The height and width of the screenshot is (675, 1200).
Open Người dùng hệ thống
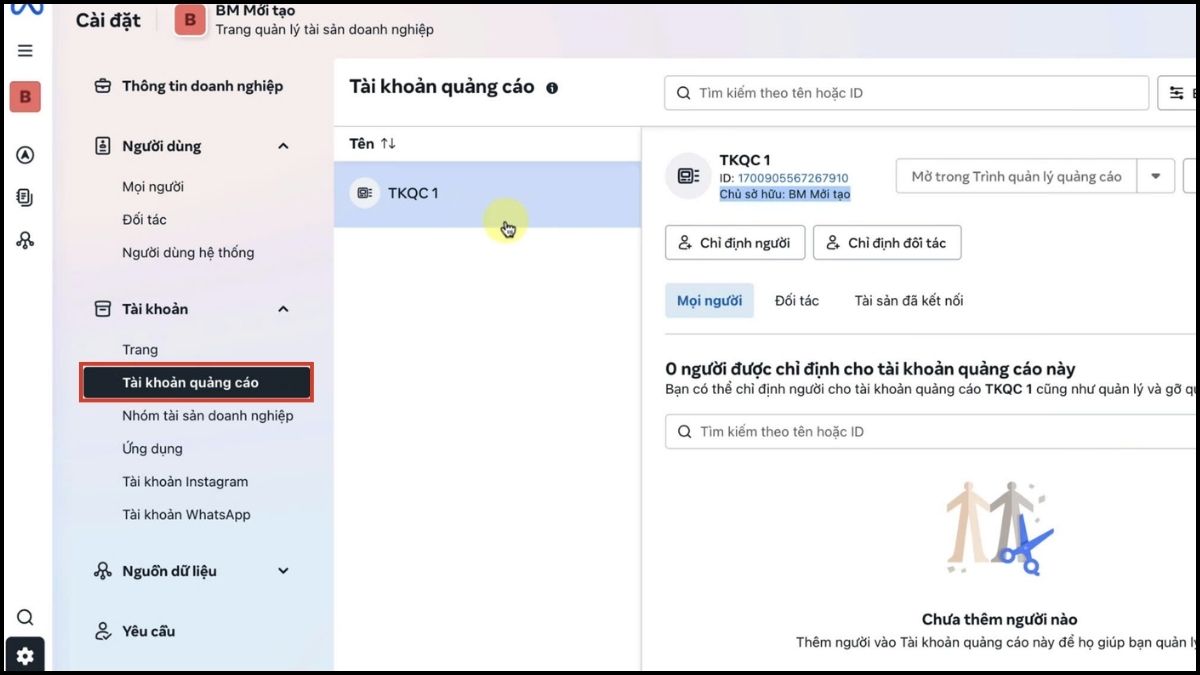click(188, 253)
